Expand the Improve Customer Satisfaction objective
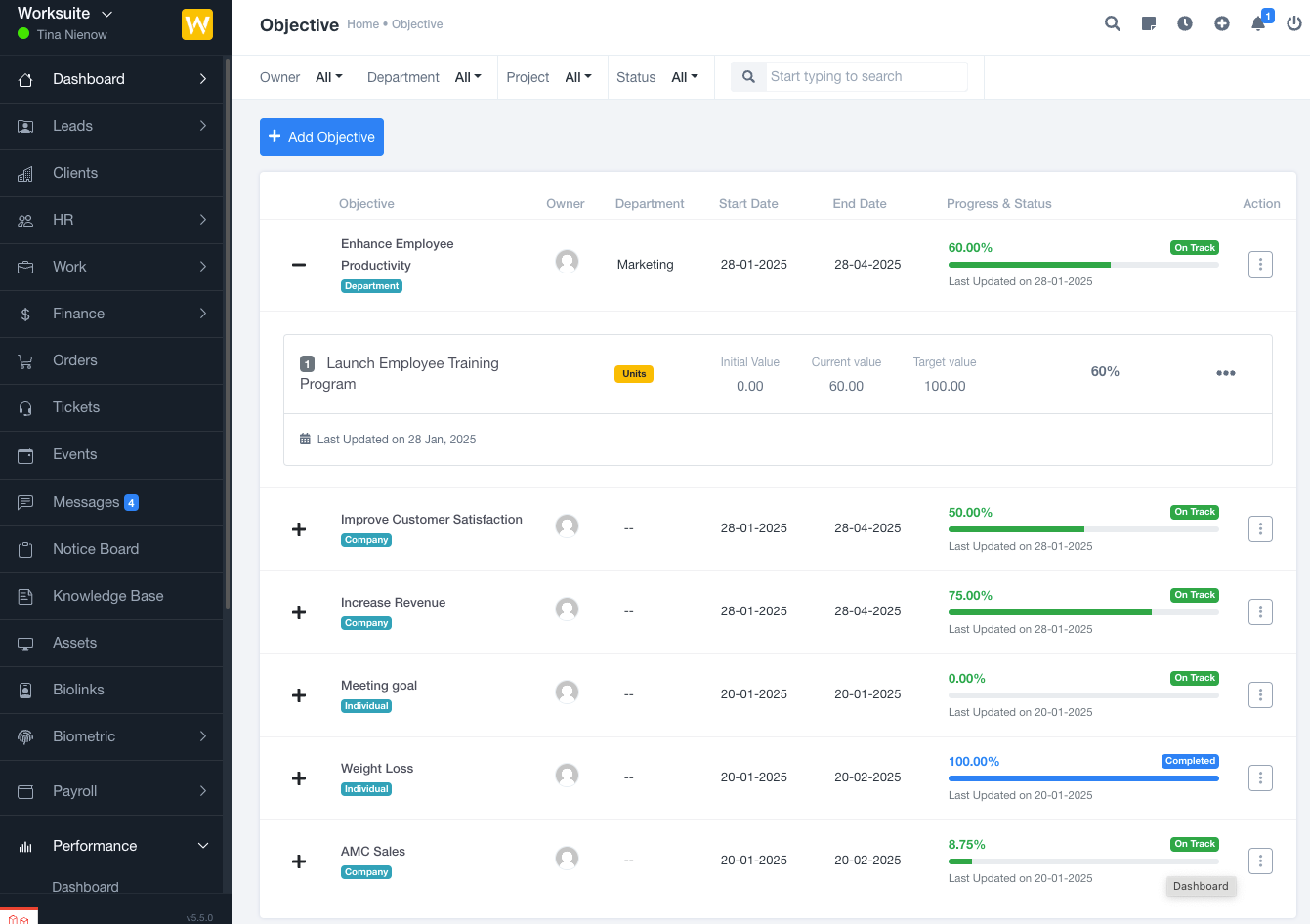The image size is (1310, 924). point(299,529)
